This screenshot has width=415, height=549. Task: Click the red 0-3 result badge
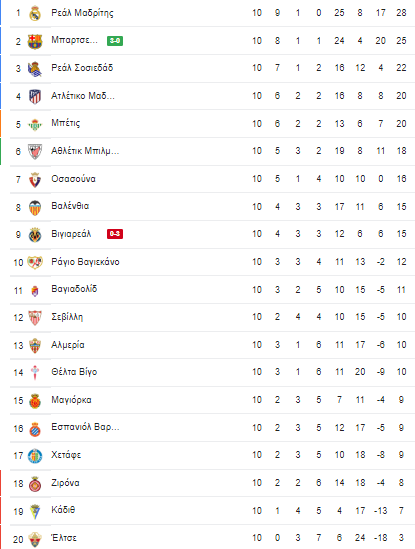click(115, 234)
